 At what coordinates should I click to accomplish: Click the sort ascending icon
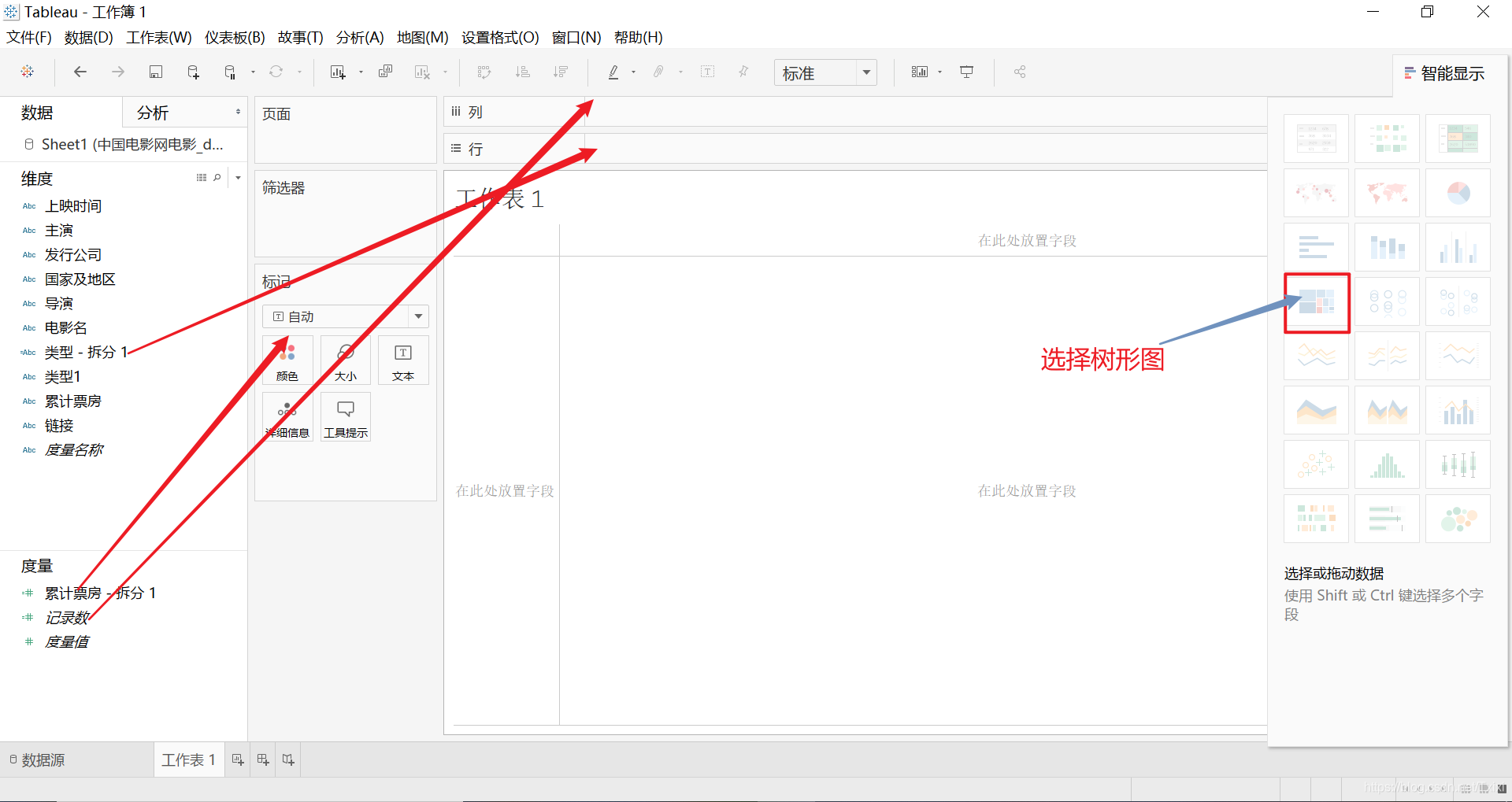[x=522, y=72]
